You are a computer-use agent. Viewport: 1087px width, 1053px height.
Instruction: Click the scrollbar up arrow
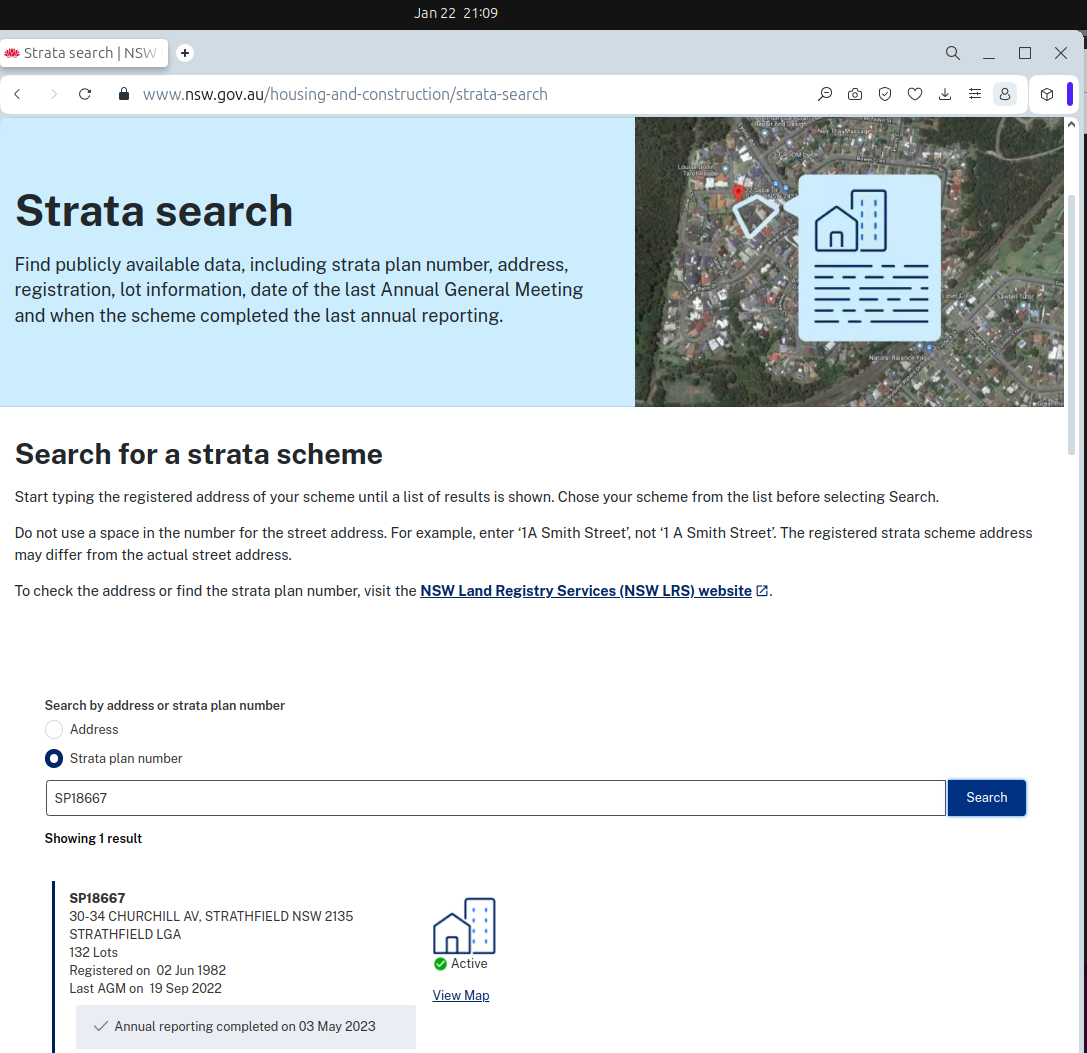[1072, 124]
